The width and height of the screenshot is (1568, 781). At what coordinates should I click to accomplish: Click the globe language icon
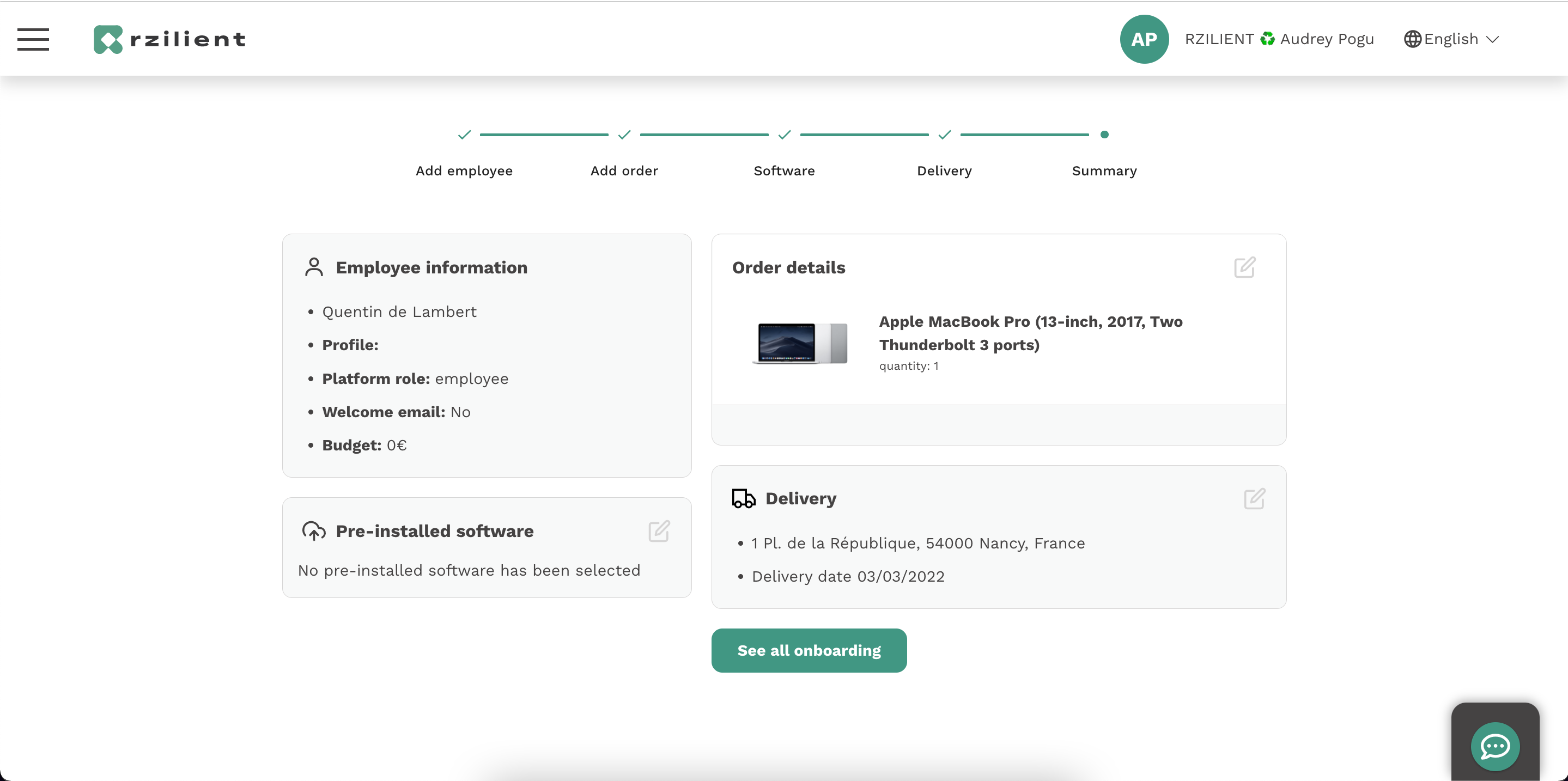[x=1412, y=39]
